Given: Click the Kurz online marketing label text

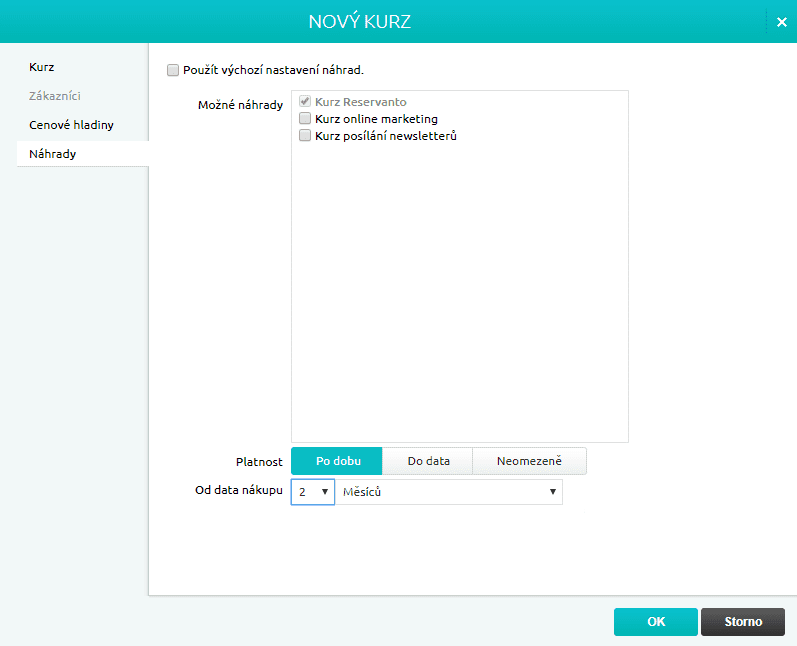Looking at the screenshot, I should (376, 119).
